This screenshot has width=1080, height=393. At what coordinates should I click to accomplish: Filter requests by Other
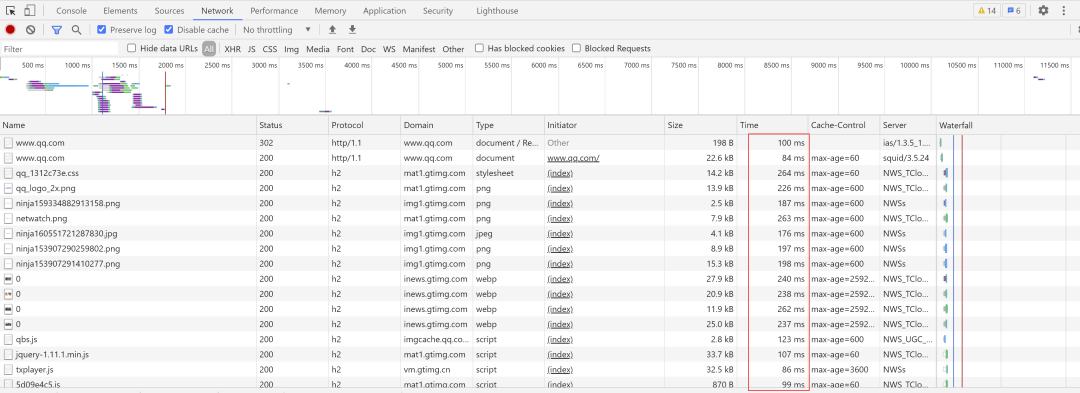[453, 49]
